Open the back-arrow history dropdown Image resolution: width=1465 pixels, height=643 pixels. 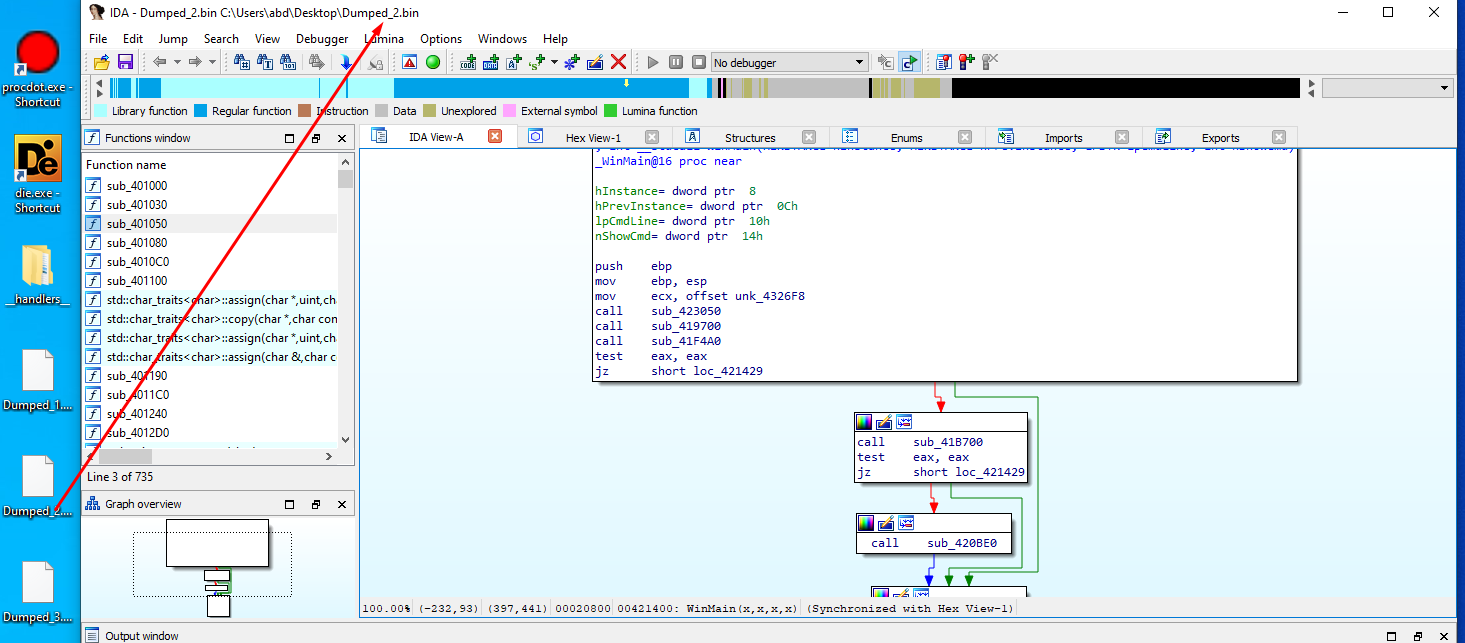[x=177, y=62]
